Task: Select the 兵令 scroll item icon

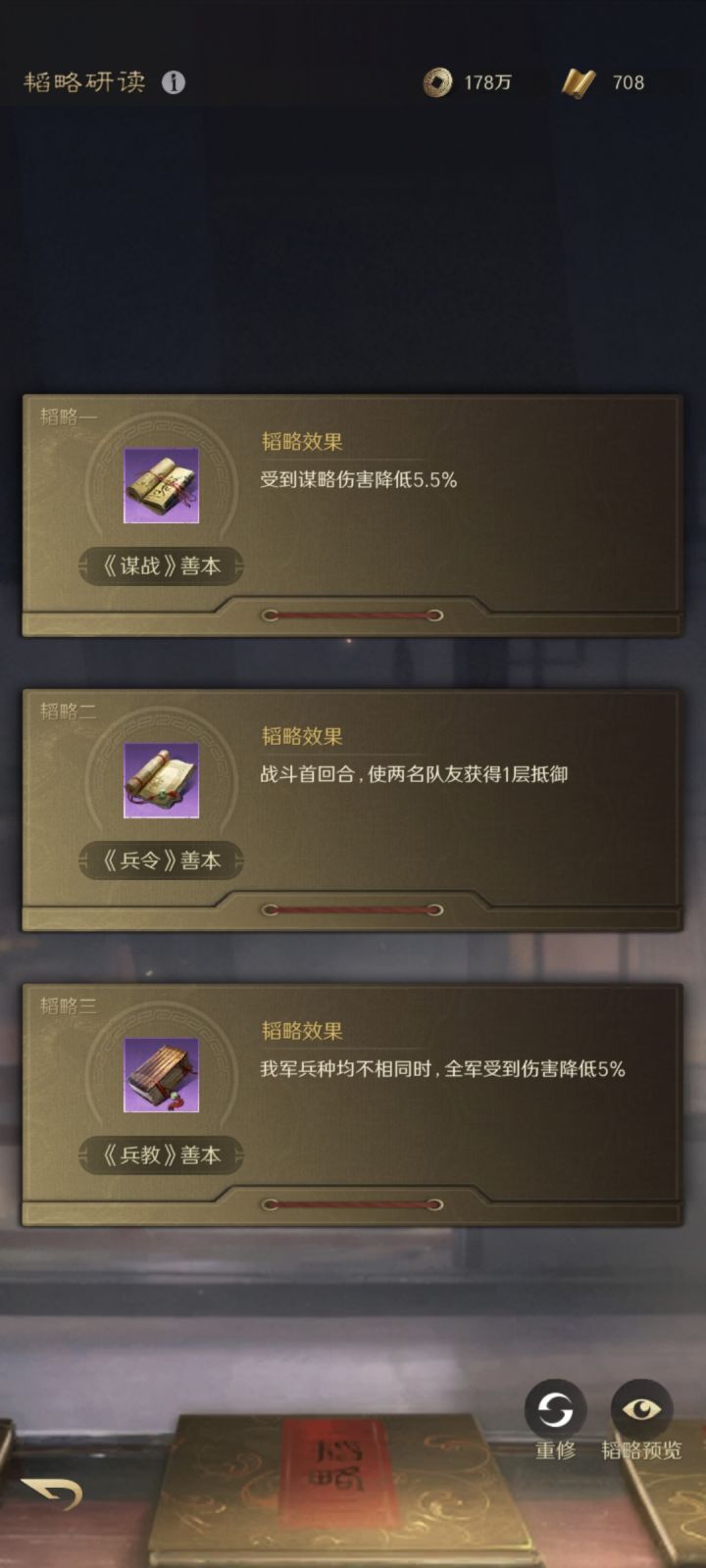Action: pyautogui.click(x=161, y=780)
